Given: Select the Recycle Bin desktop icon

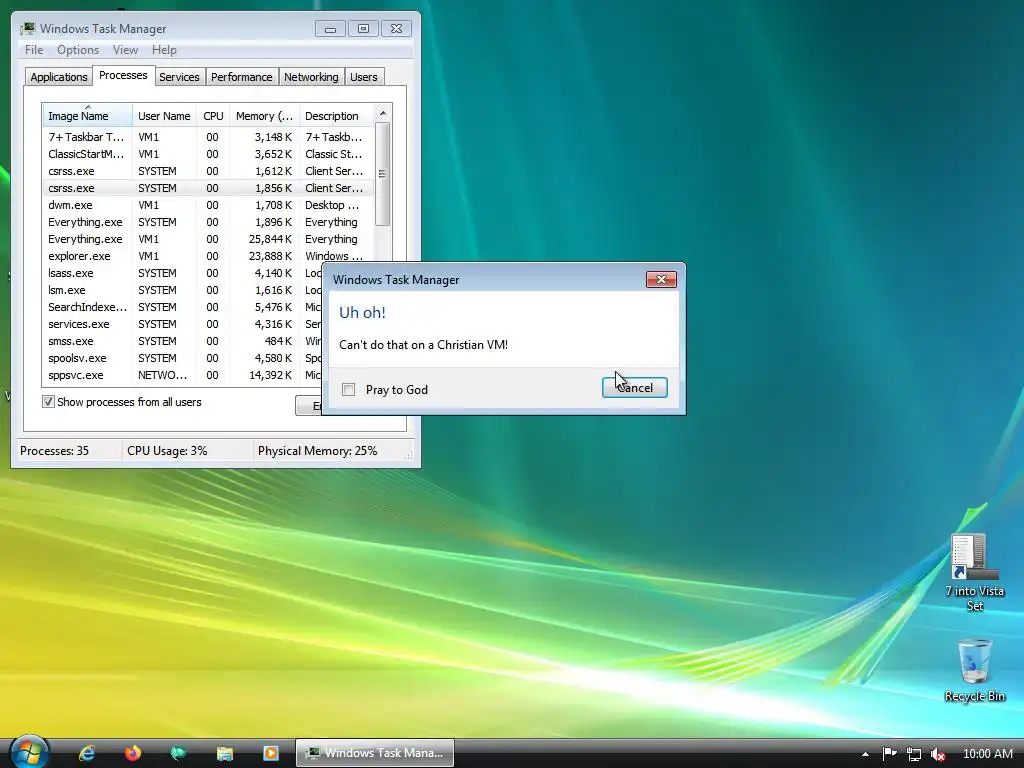Looking at the screenshot, I should point(974,670).
